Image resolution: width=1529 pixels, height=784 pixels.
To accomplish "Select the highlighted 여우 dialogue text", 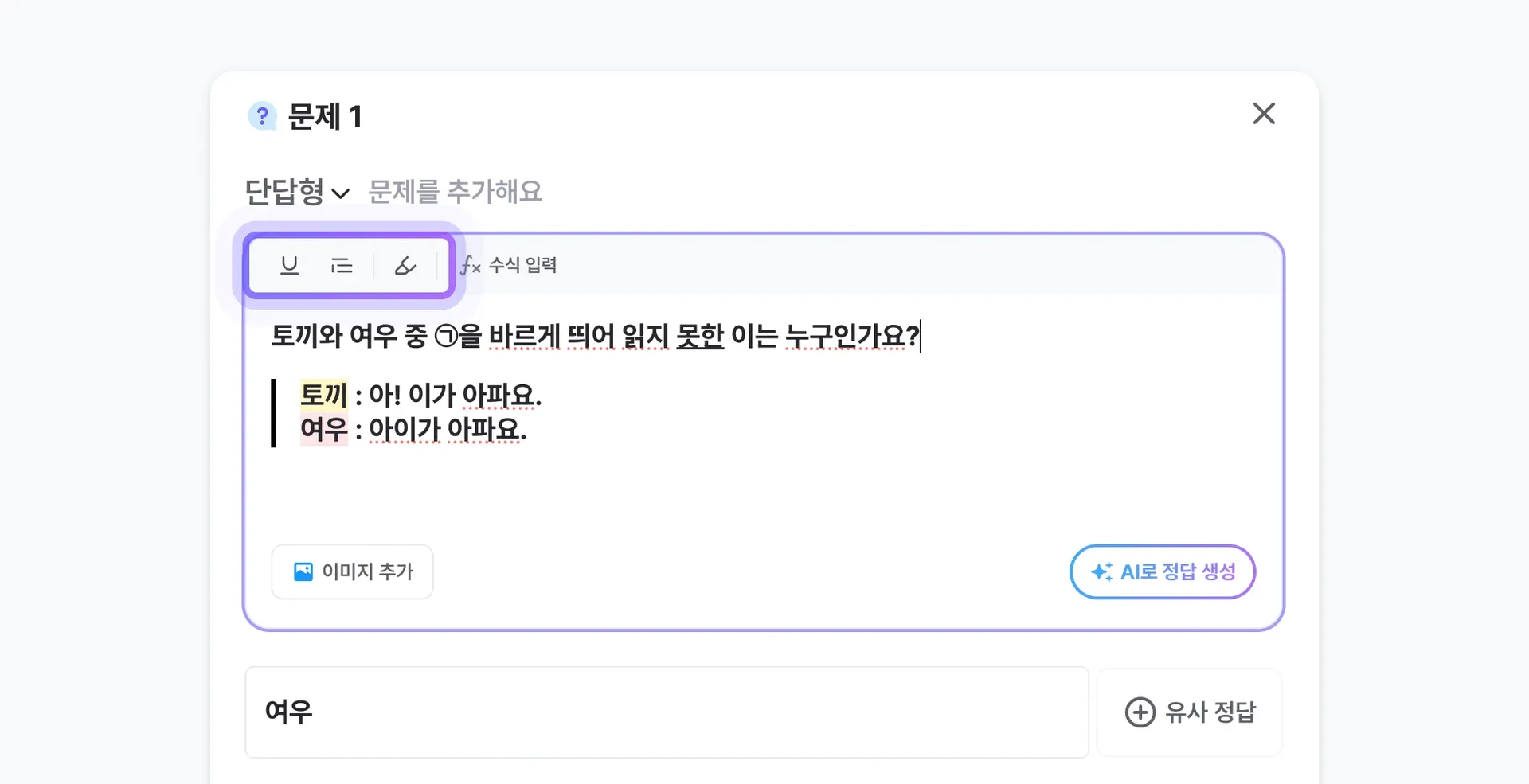I will tap(323, 429).
